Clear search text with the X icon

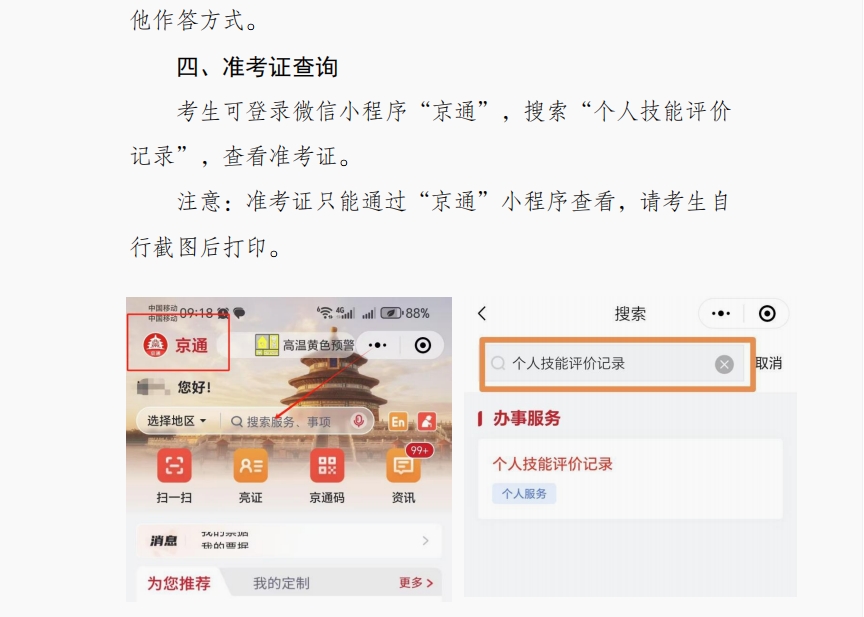click(x=724, y=364)
